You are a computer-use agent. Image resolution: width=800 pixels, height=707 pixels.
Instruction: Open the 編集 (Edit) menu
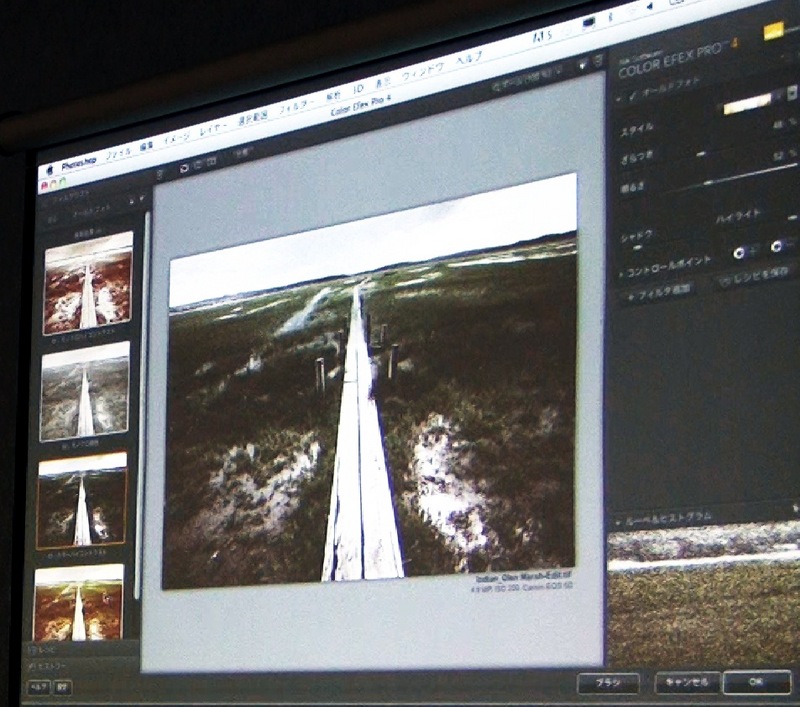(x=146, y=146)
